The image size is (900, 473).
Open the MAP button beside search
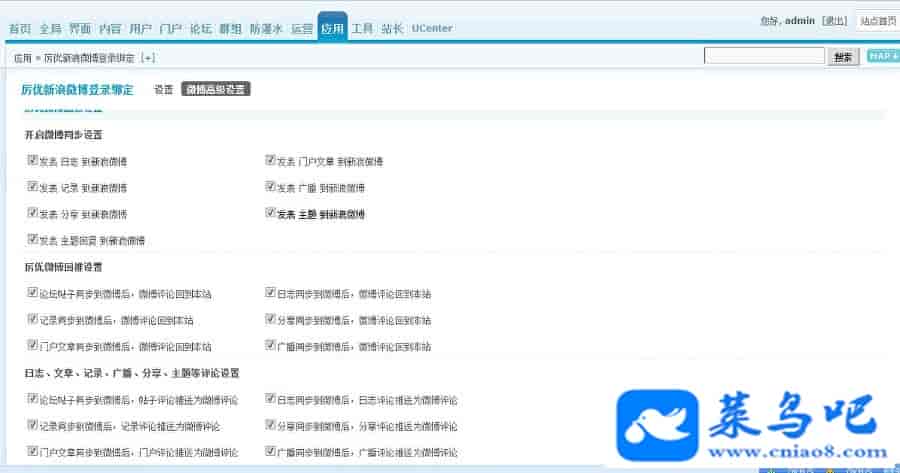(x=882, y=56)
